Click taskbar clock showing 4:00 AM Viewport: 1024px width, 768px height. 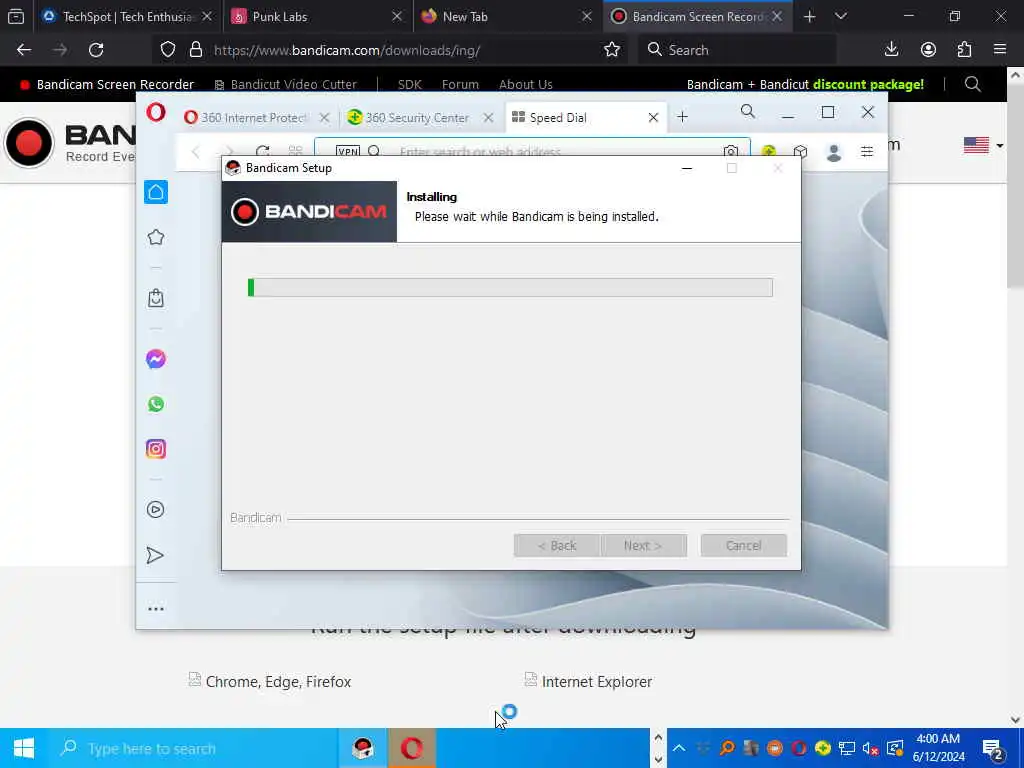click(938, 748)
